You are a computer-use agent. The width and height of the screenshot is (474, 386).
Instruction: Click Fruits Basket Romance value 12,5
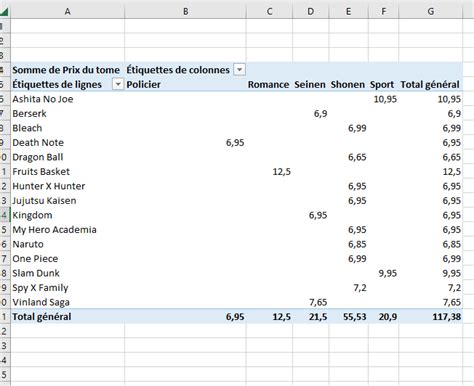coord(282,172)
